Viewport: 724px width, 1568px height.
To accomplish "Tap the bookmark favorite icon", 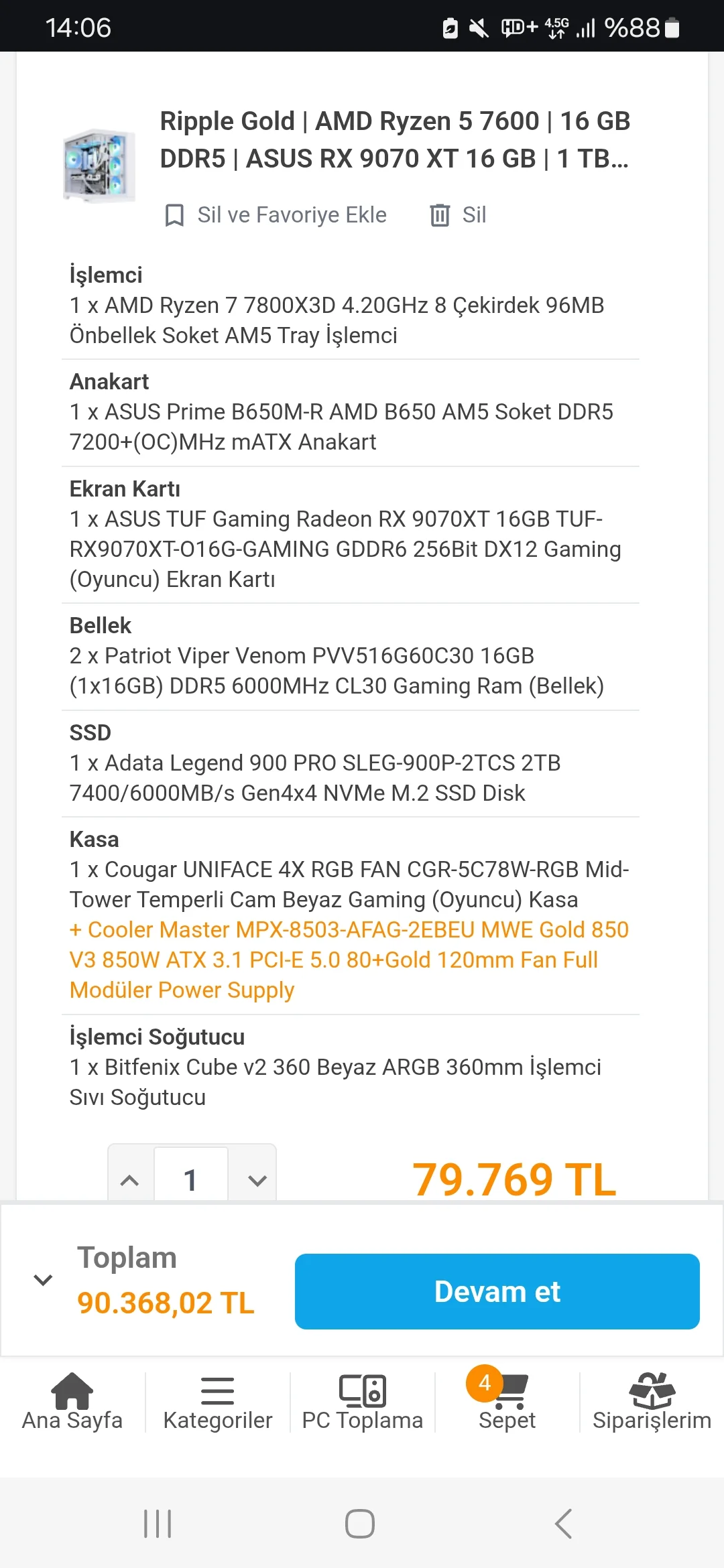I will pyautogui.click(x=174, y=216).
